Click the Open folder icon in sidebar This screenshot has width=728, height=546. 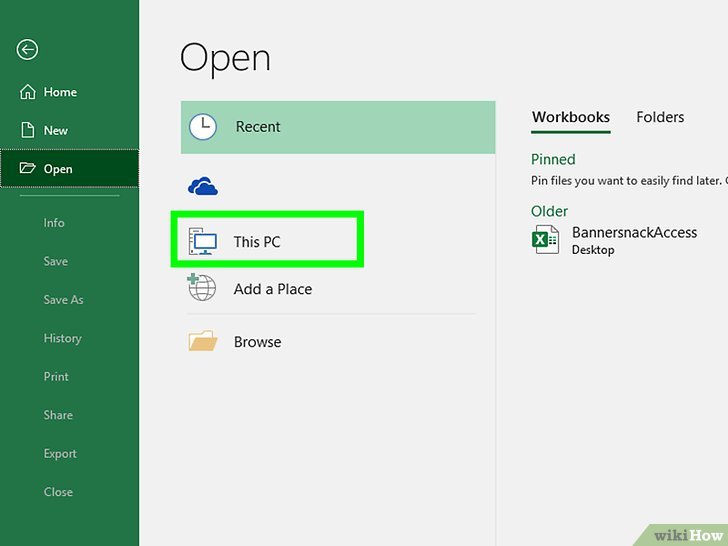click(27, 169)
